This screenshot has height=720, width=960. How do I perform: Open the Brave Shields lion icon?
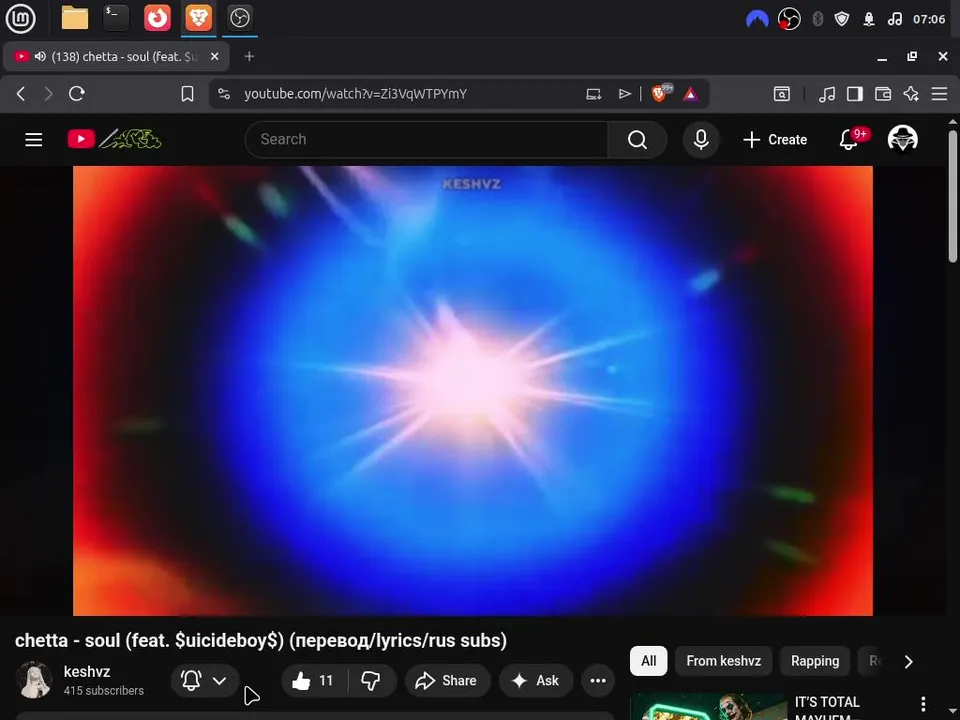pyautogui.click(x=661, y=93)
